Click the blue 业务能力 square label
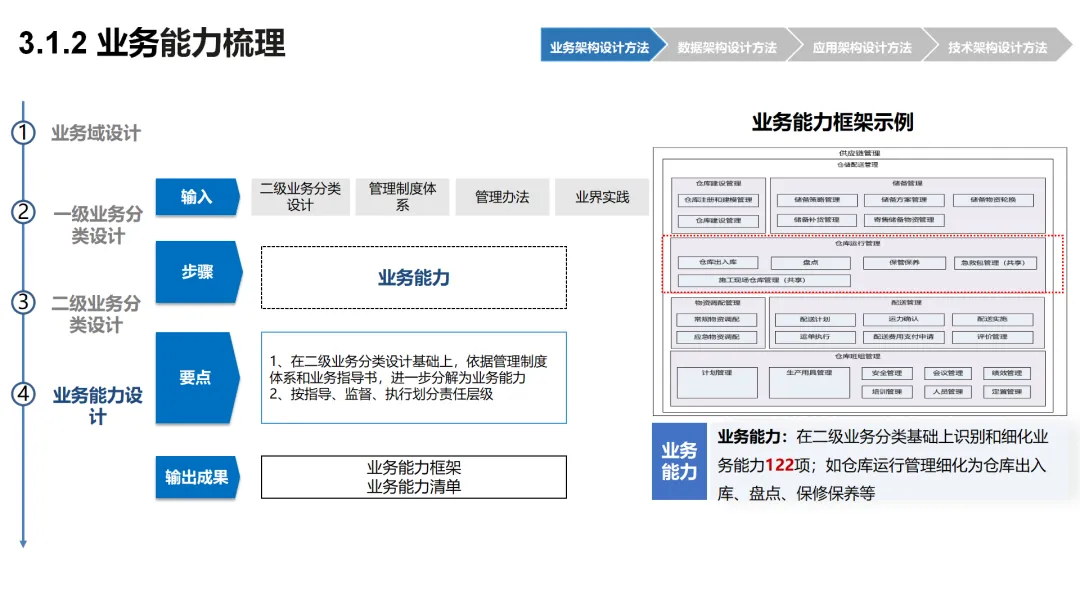 [x=679, y=461]
